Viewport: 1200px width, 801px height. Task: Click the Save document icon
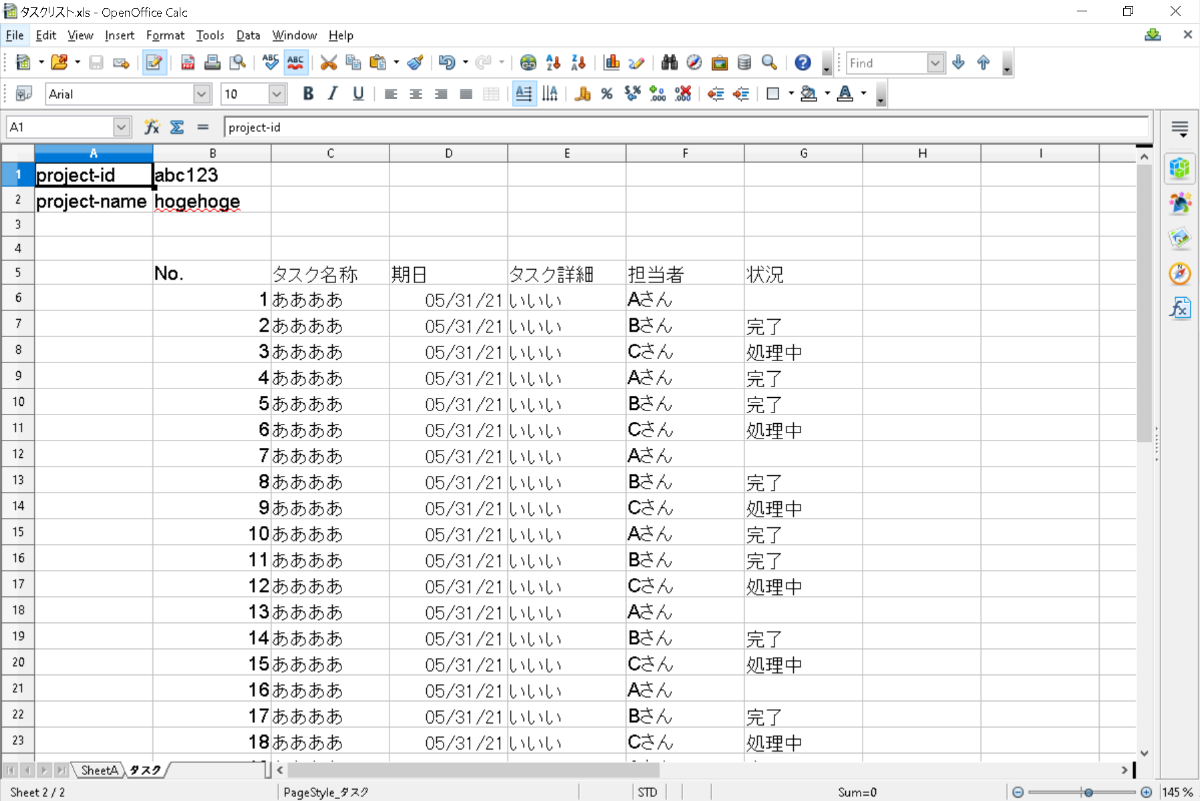(x=96, y=62)
